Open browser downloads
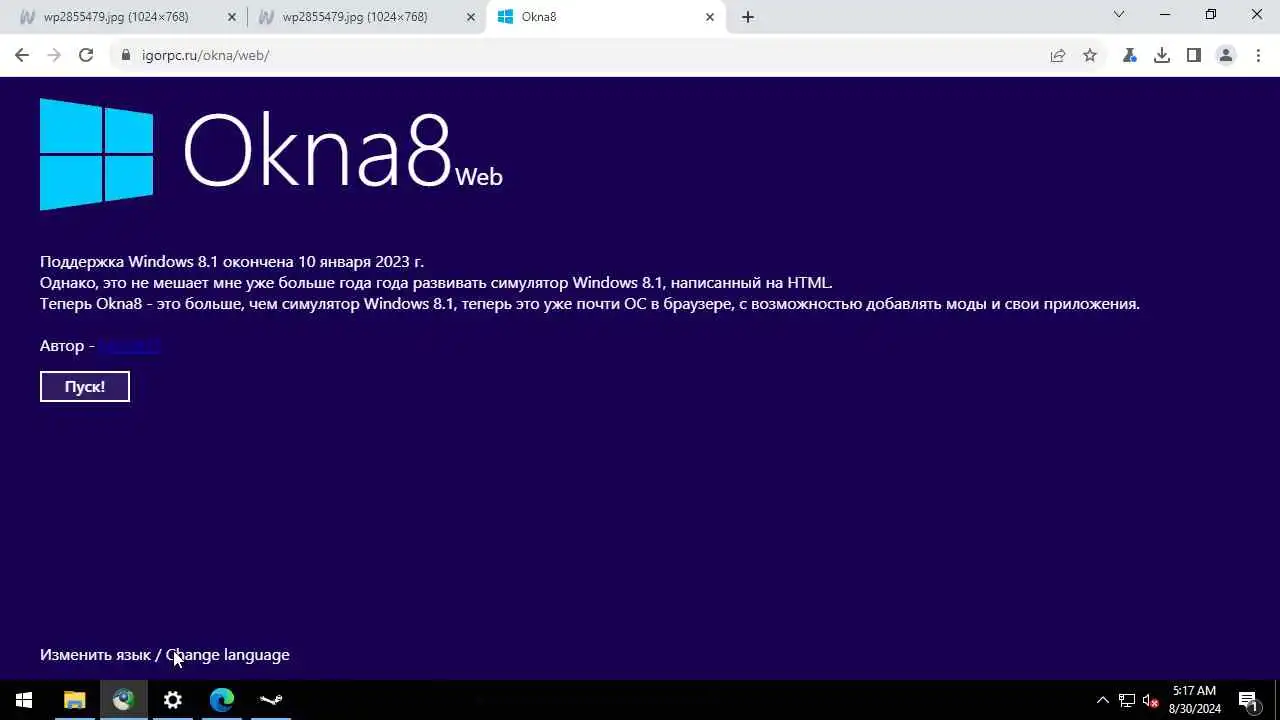 1162,55
